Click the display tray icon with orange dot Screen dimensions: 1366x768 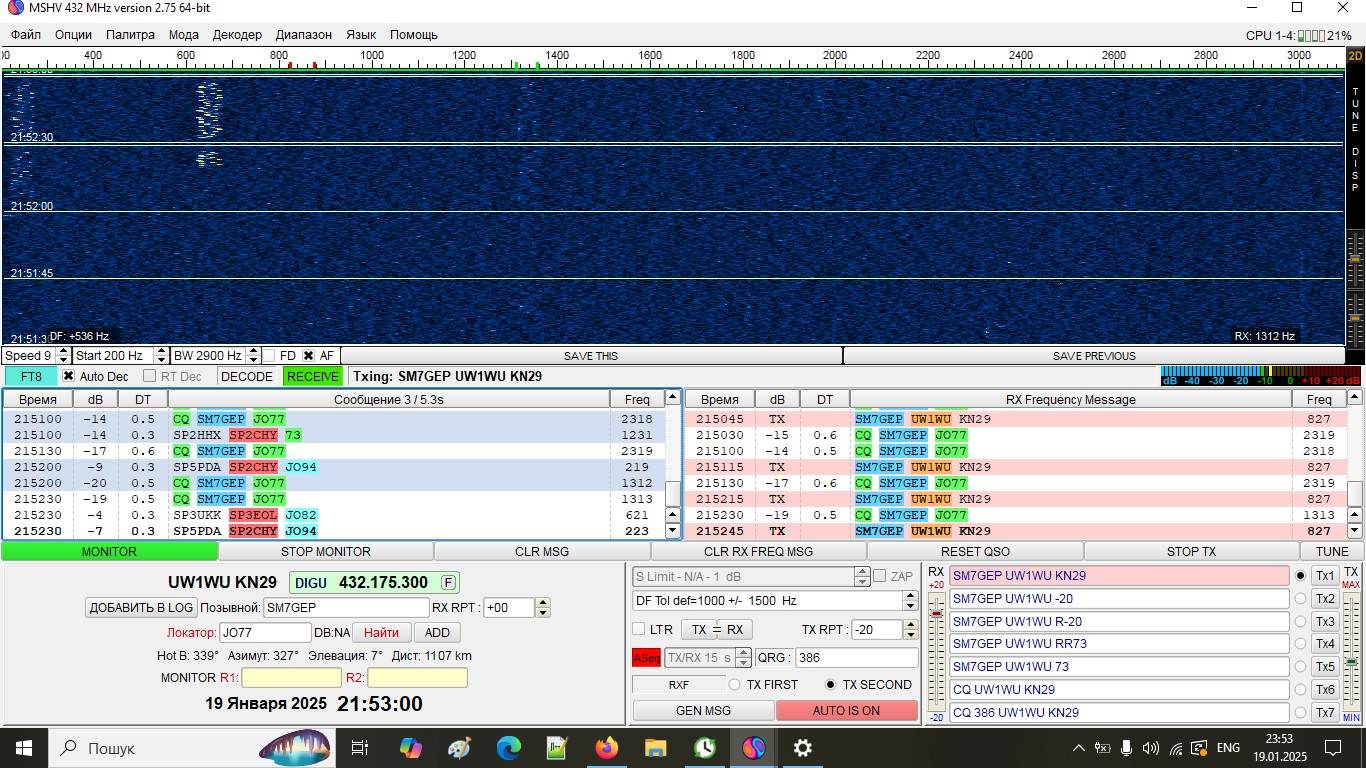click(x=1199, y=748)
